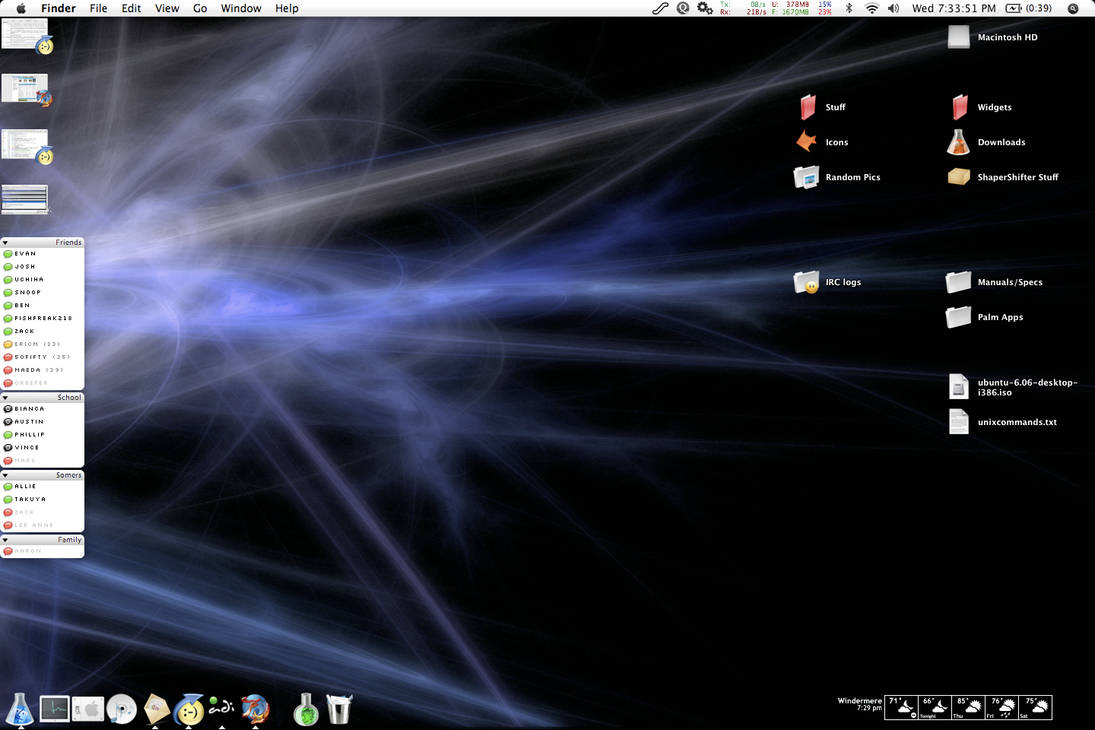Click the volume speaker icon to adjust sound
The image size is (1095, 730).
(x=894, y=8)
